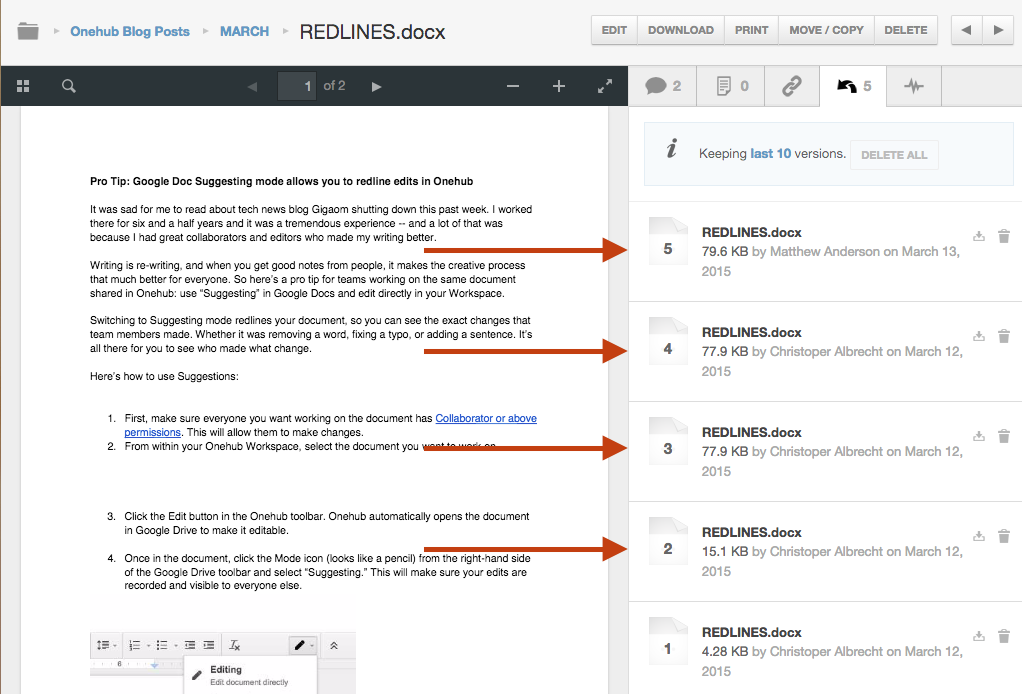Open MOVE / COPY dialog
Image resolution: width=1022 pixels, height=694 pixels.
[826, 30]
